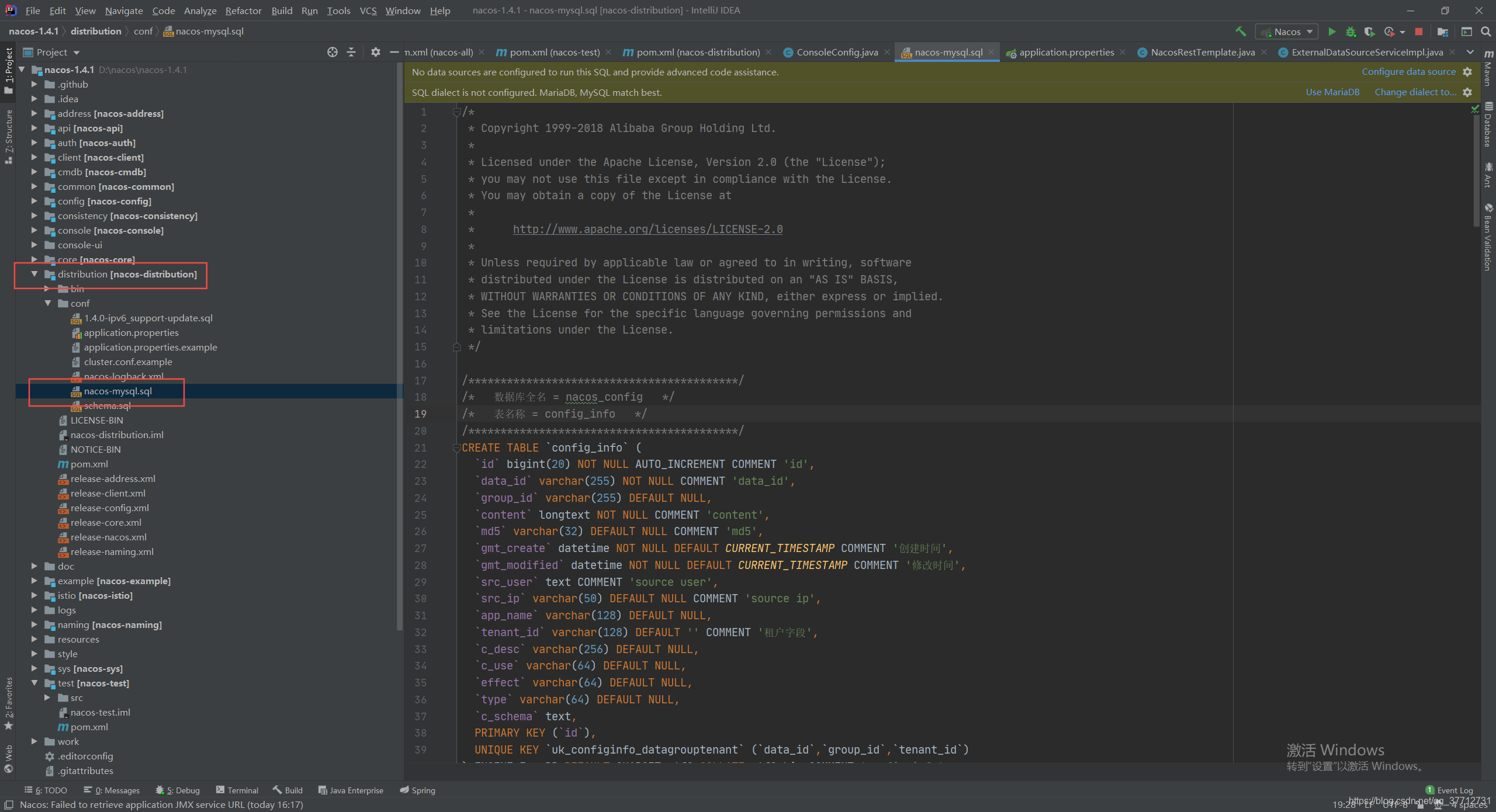Click the Profile run clock icon
This screenshot has height=812, width=1496.
1390,32
